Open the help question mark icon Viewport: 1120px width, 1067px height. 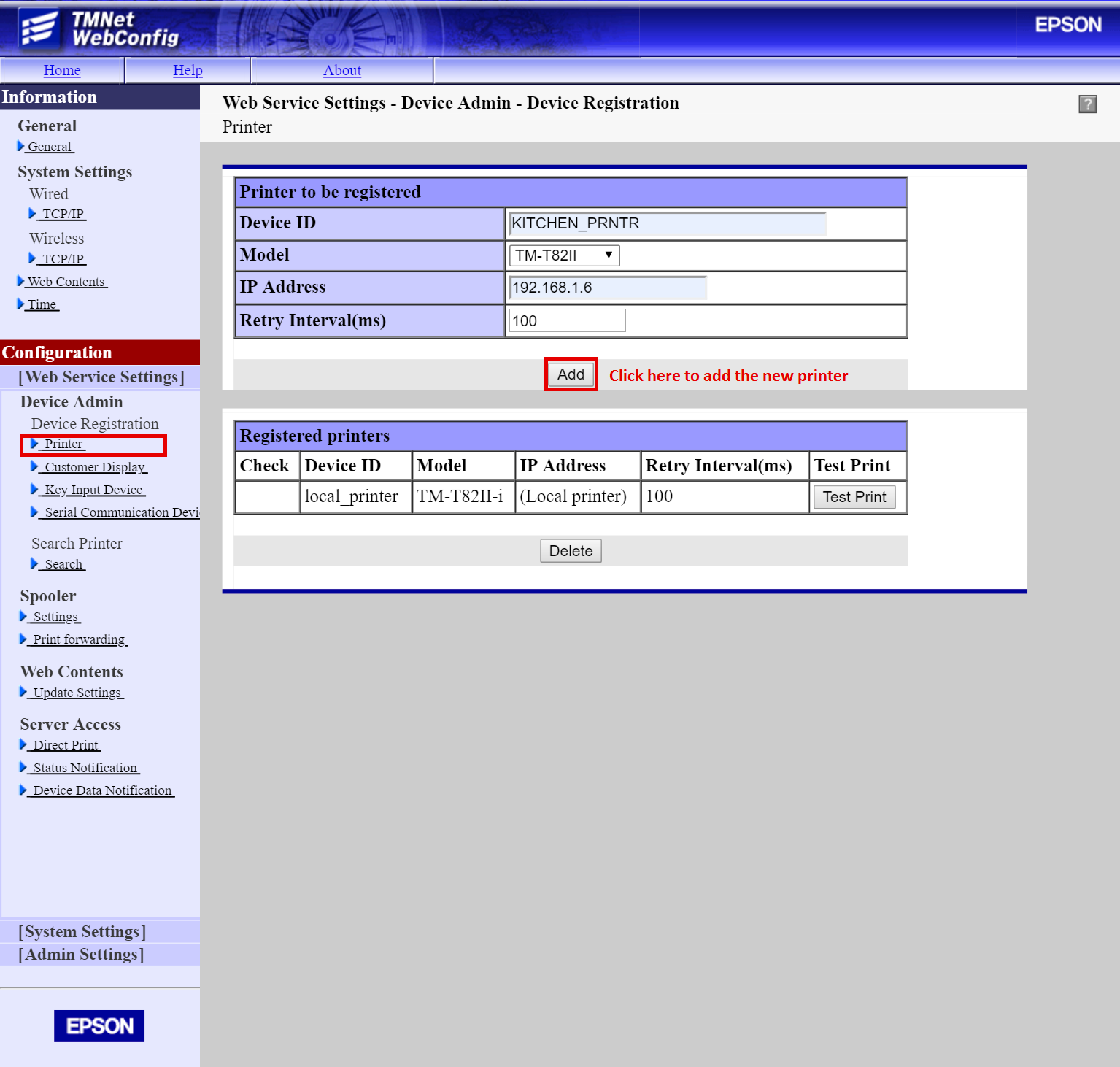[1087, 104]
